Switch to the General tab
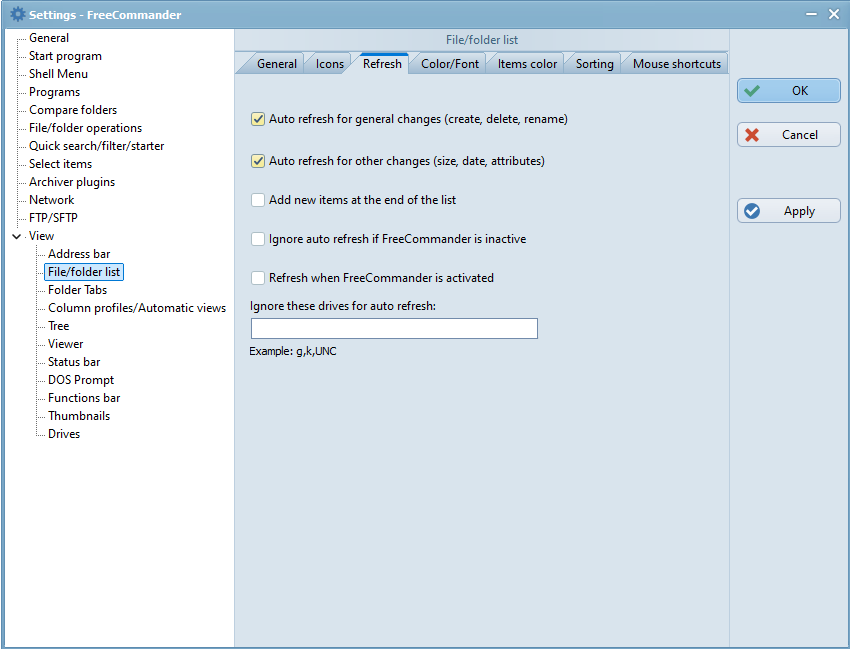 tap(276, 63)
